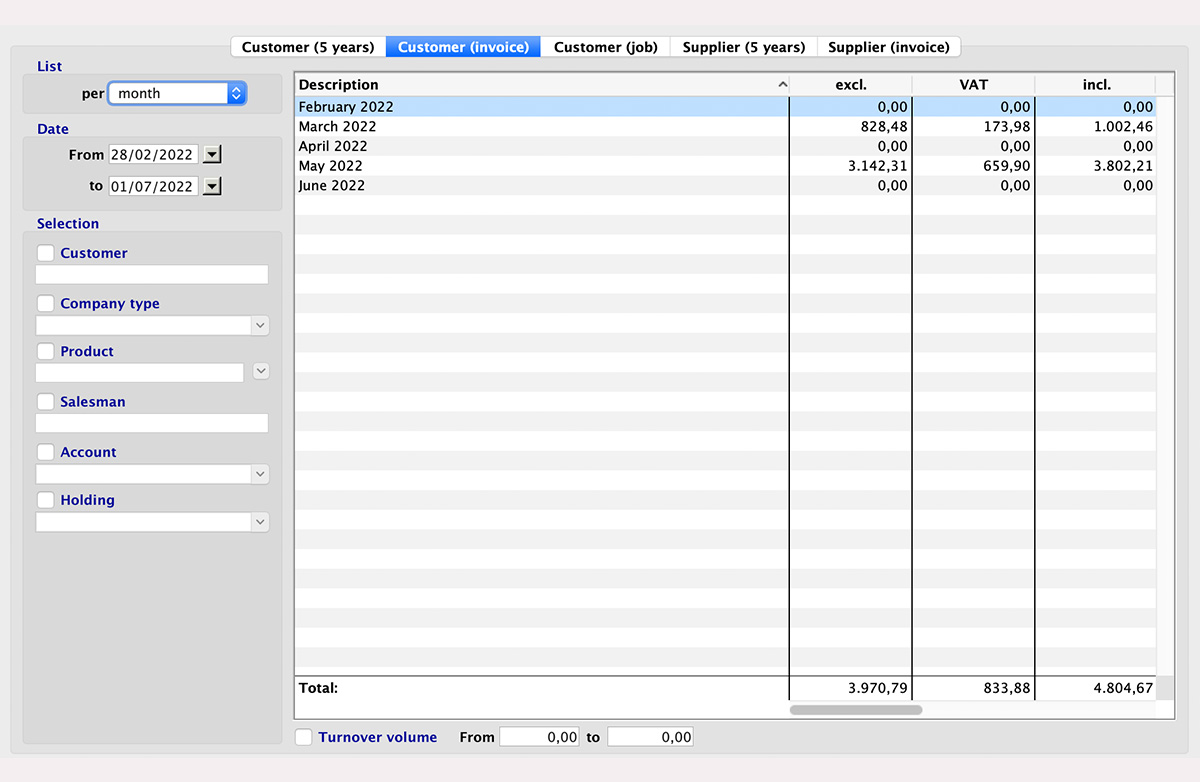Click the 3.802,21 incl. value
The width and height of the screenshot is (1200, 782).
click(x=1123, y=166)
